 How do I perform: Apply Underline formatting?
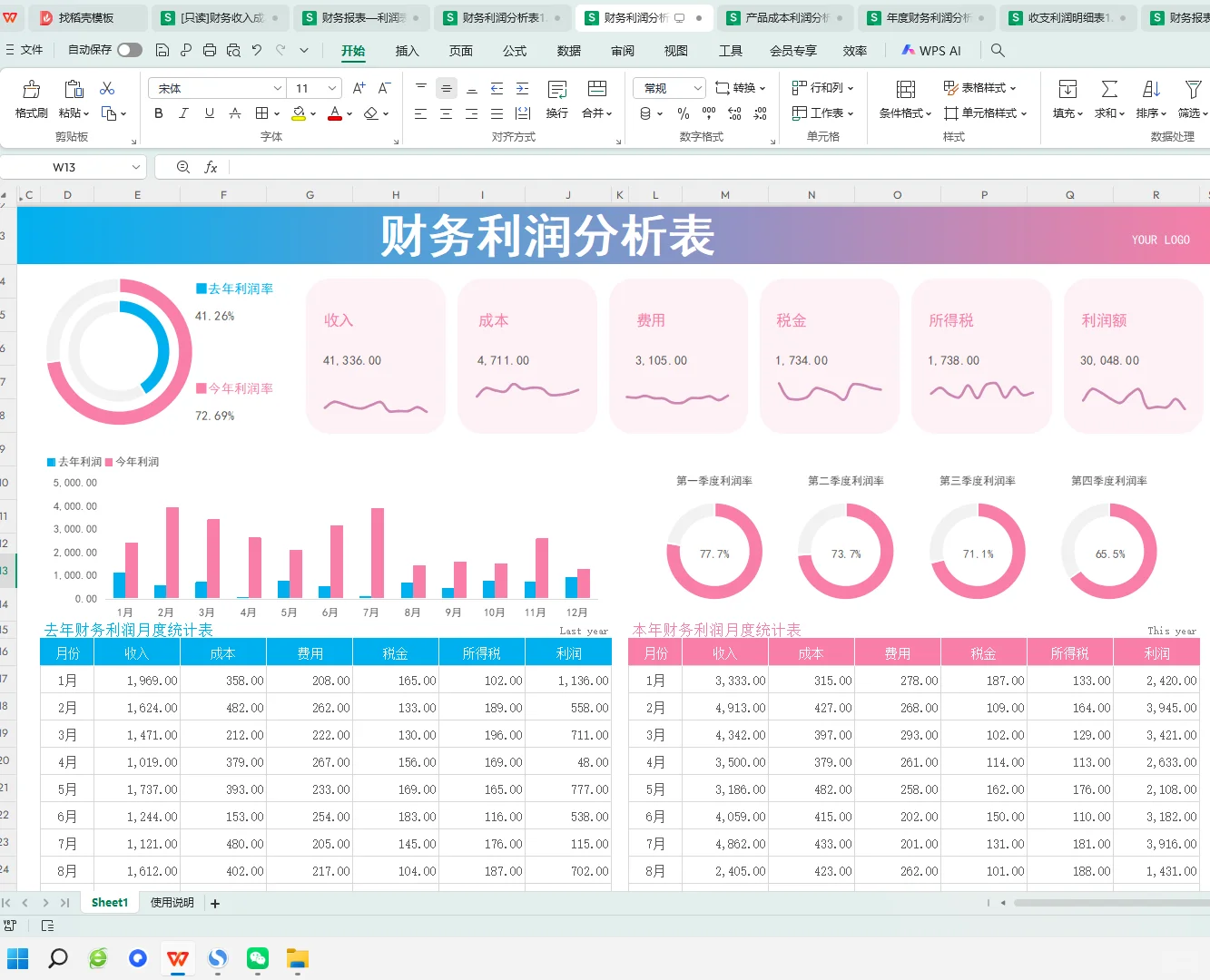point(210,113)
